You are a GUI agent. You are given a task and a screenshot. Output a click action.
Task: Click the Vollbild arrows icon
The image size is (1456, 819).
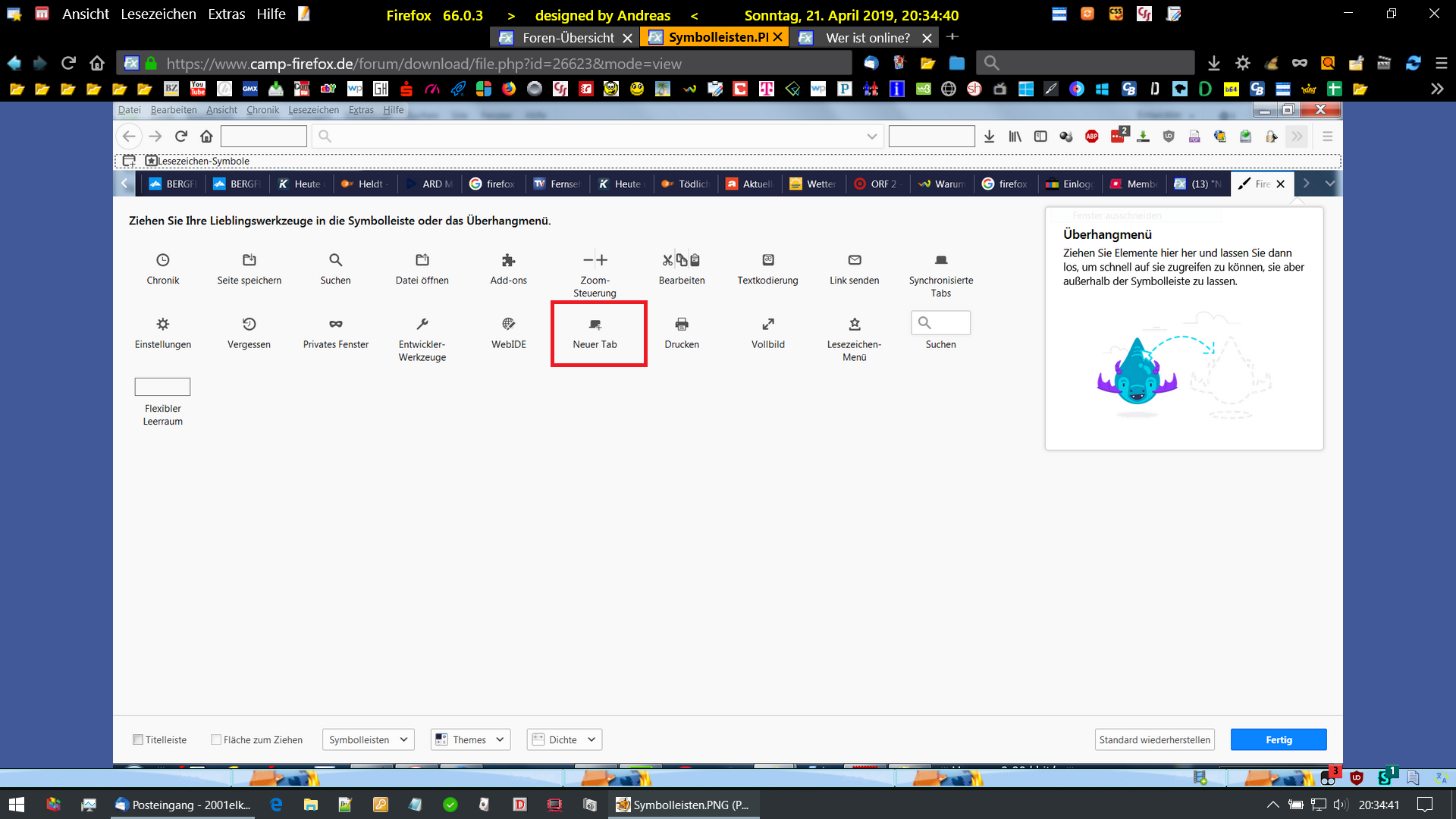click(x=767, y=325)
